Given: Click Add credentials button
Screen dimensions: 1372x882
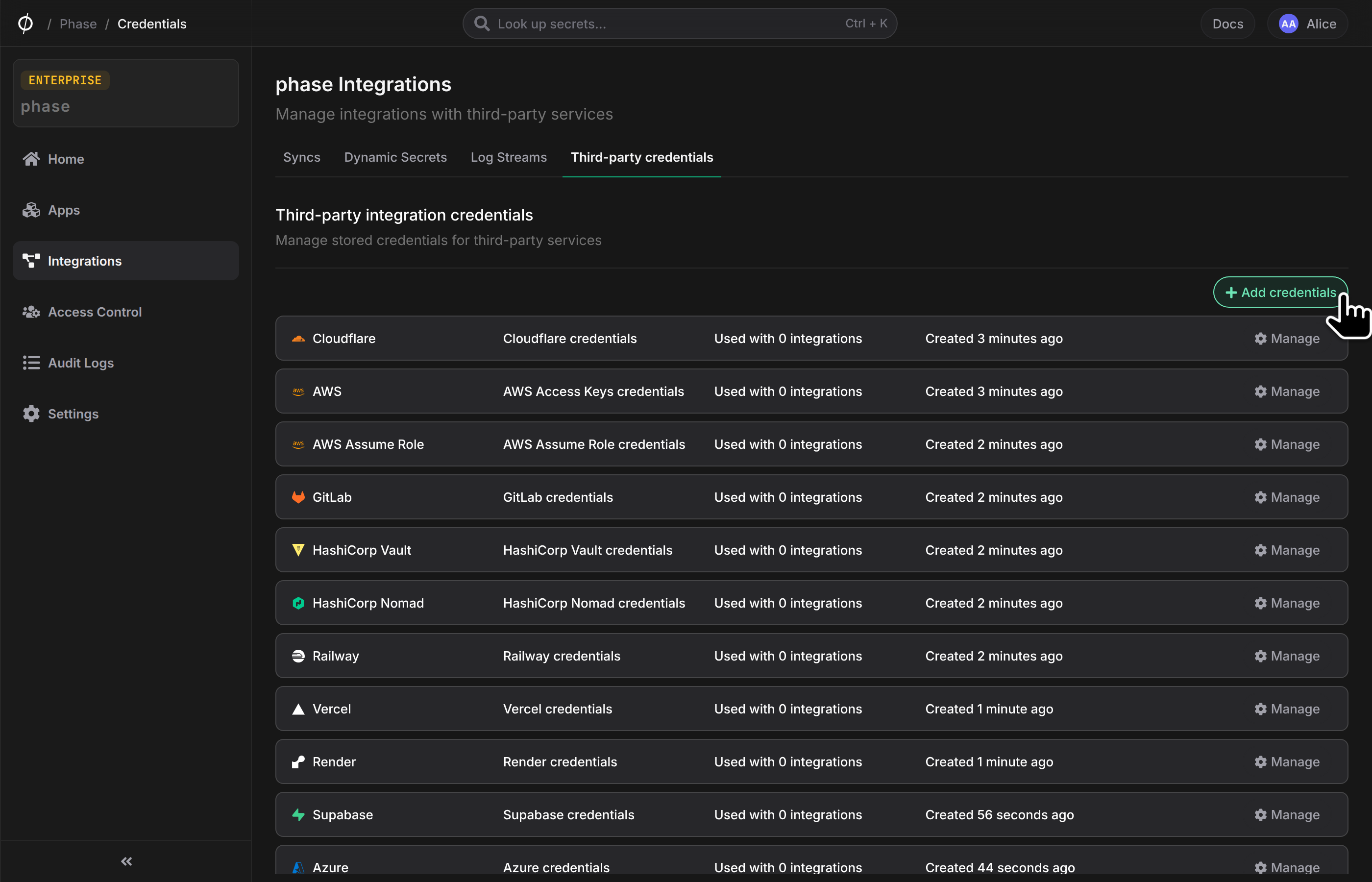Looking at the screenshot, I should [x=1280, y=293].
